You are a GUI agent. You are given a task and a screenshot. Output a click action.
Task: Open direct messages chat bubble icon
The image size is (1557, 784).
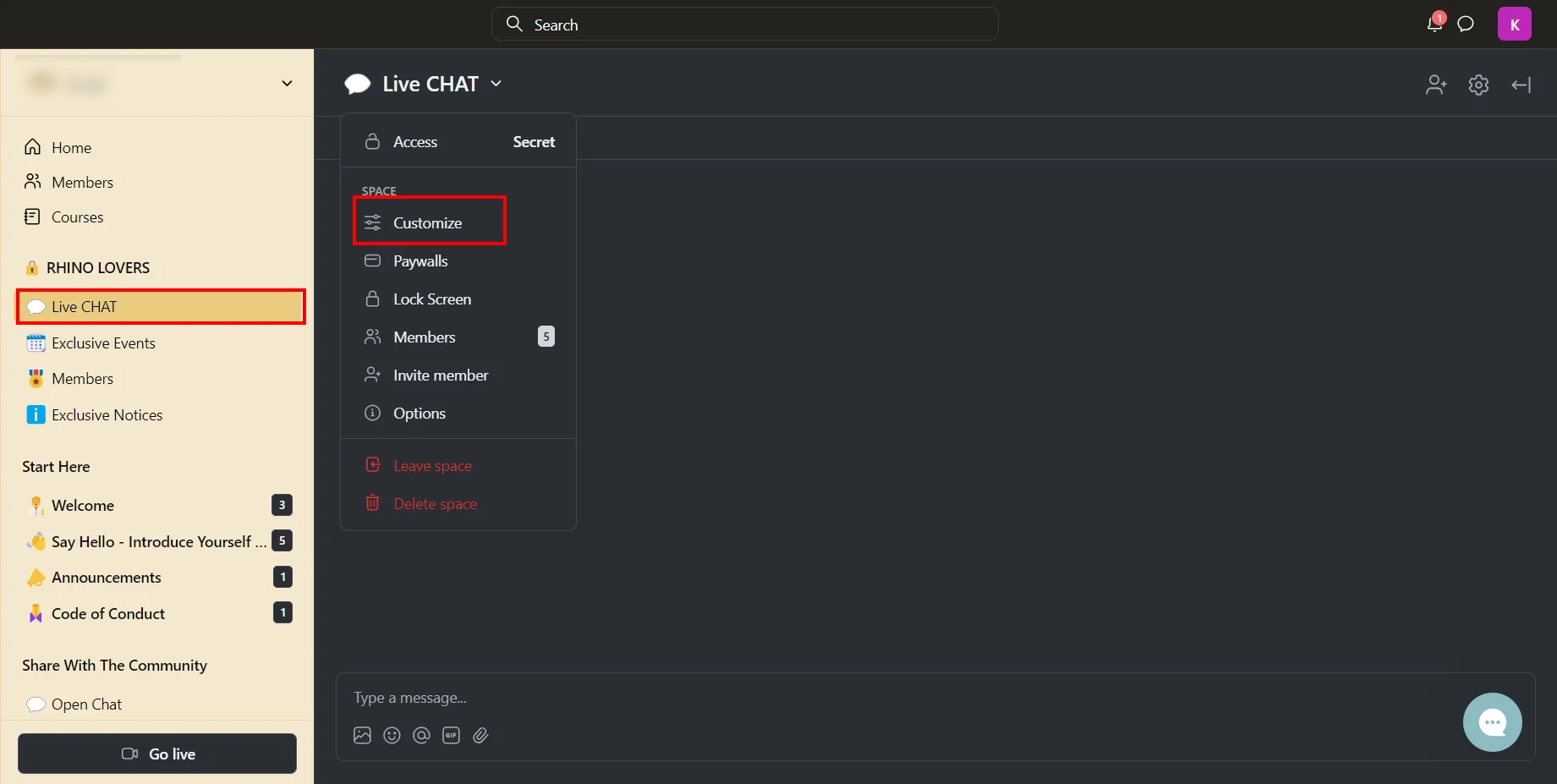coord(1466,24)
